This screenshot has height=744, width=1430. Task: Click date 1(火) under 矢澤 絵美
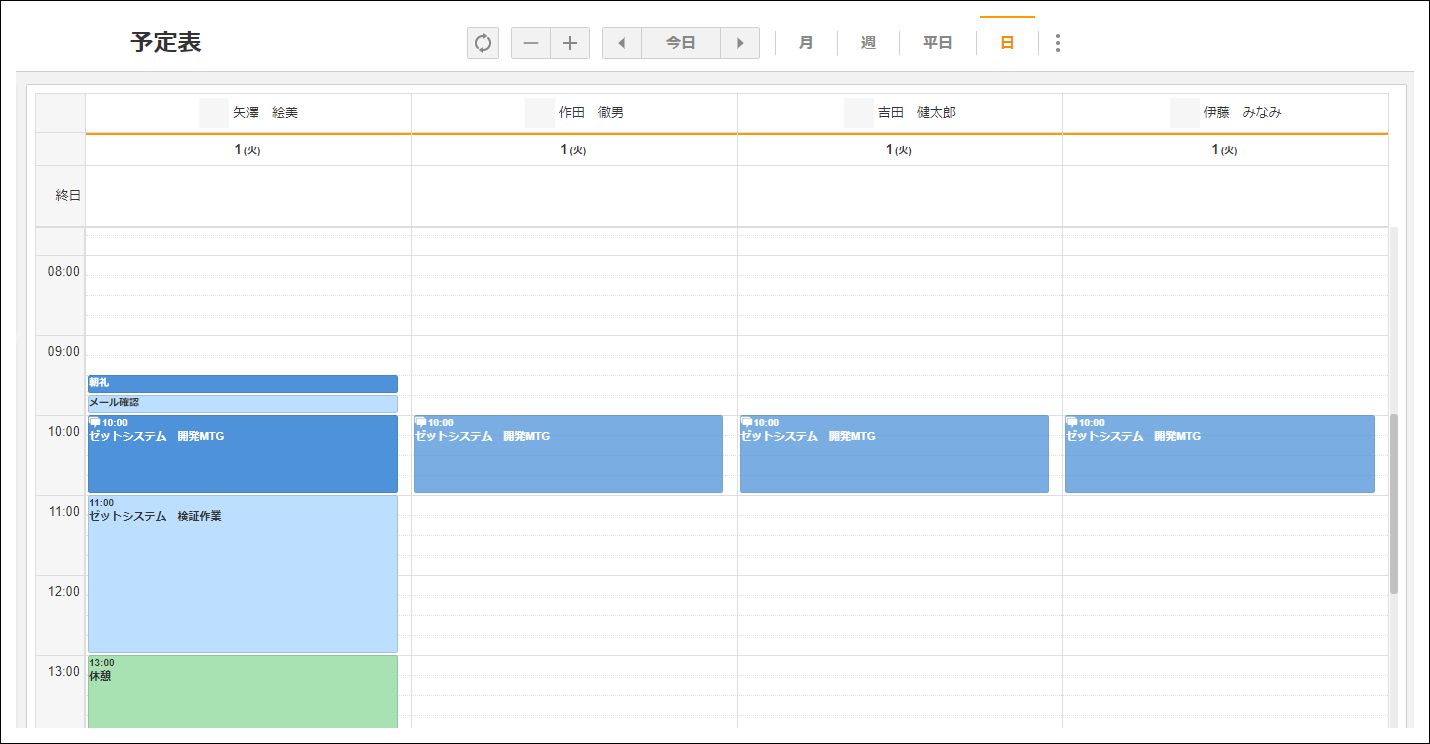tap(248, 150)
